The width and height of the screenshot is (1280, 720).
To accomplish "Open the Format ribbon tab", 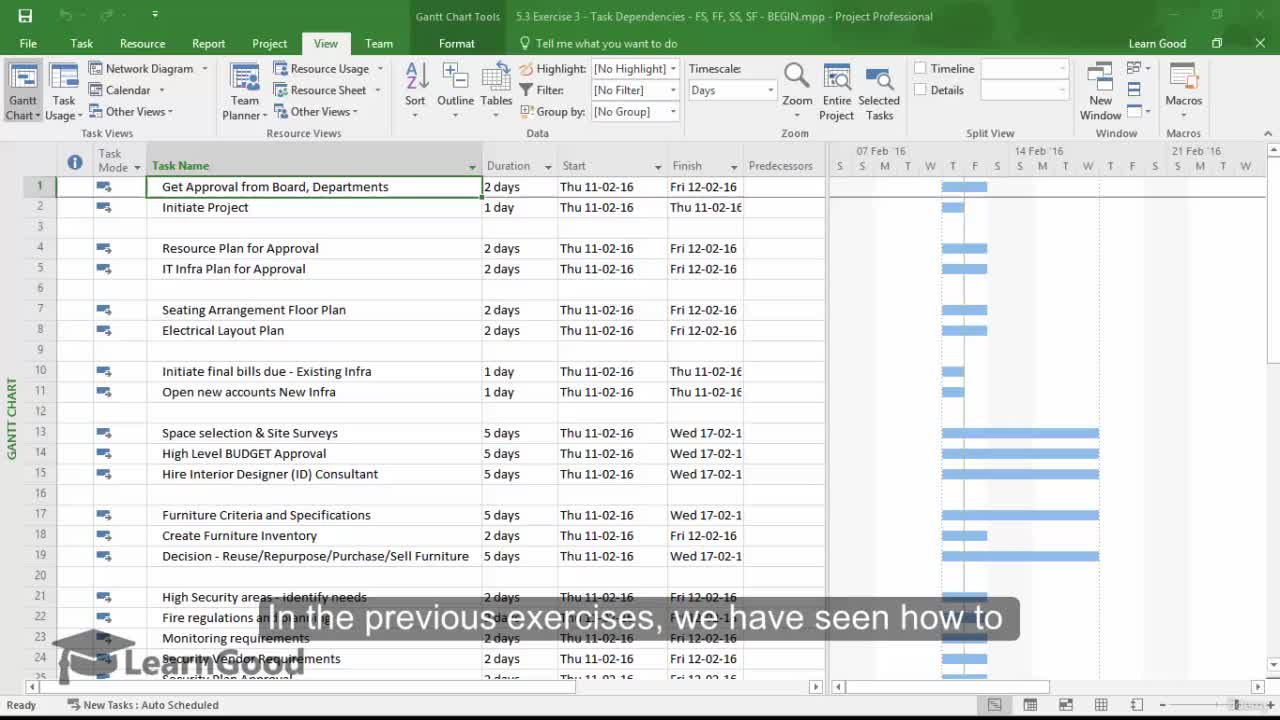I will (456, 44).
